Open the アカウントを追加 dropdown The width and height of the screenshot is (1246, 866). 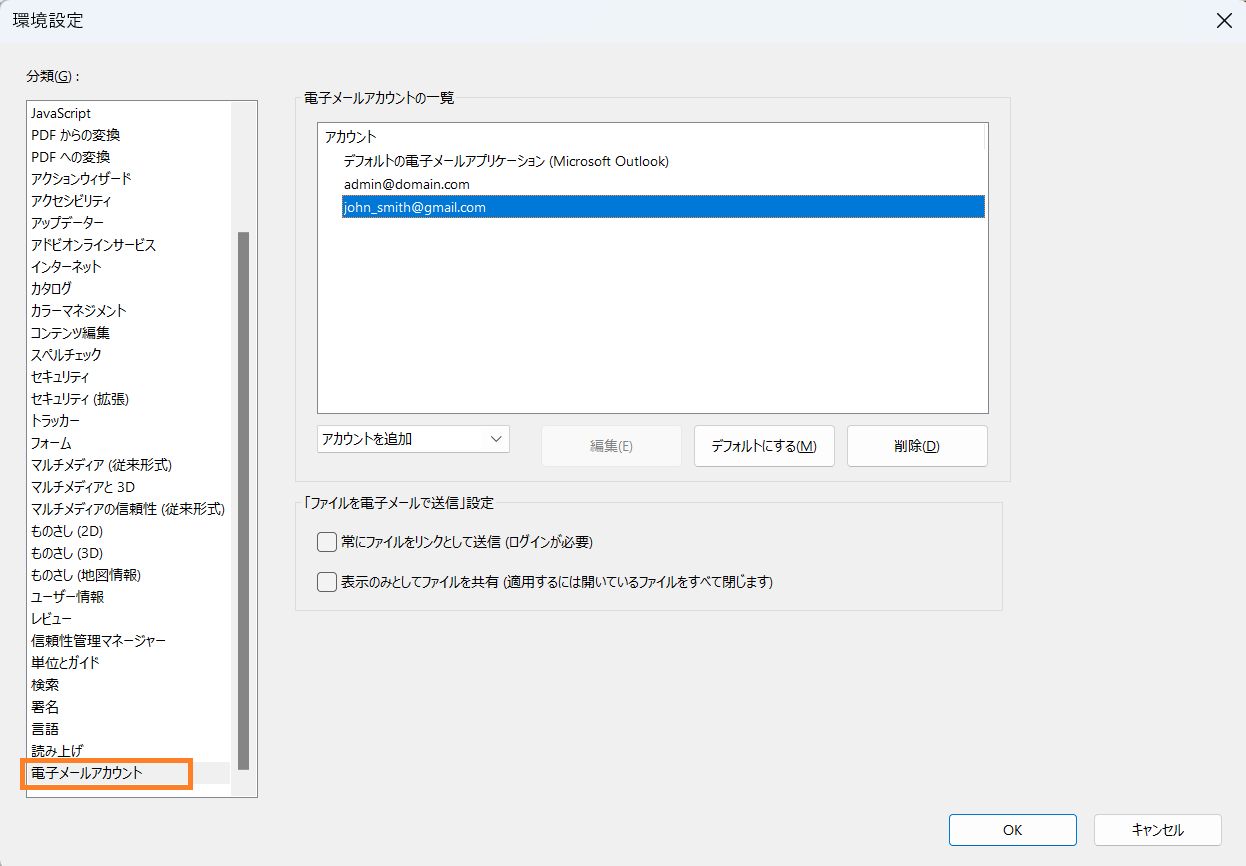412,438
